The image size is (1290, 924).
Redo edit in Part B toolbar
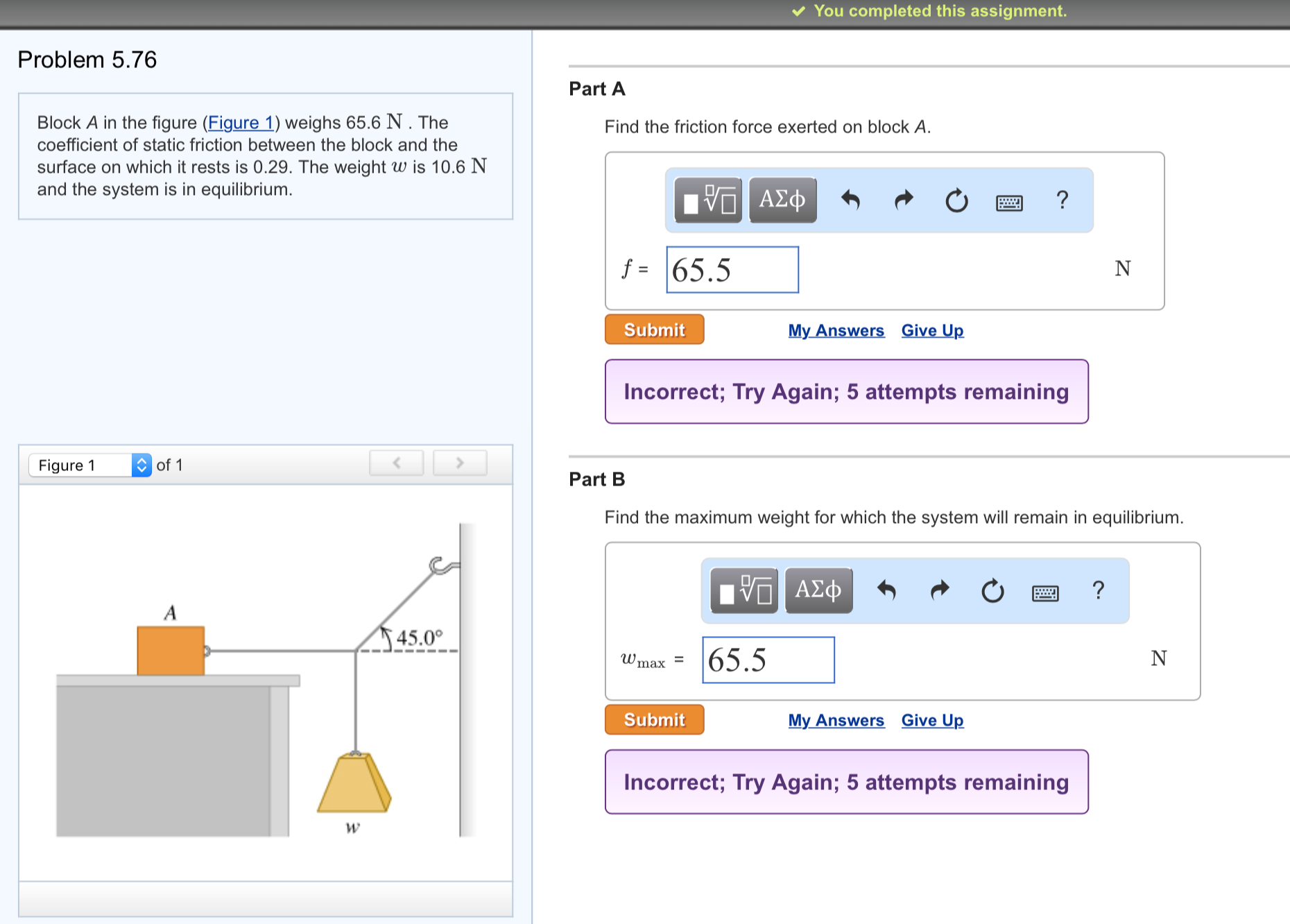[x=940, y=590]
